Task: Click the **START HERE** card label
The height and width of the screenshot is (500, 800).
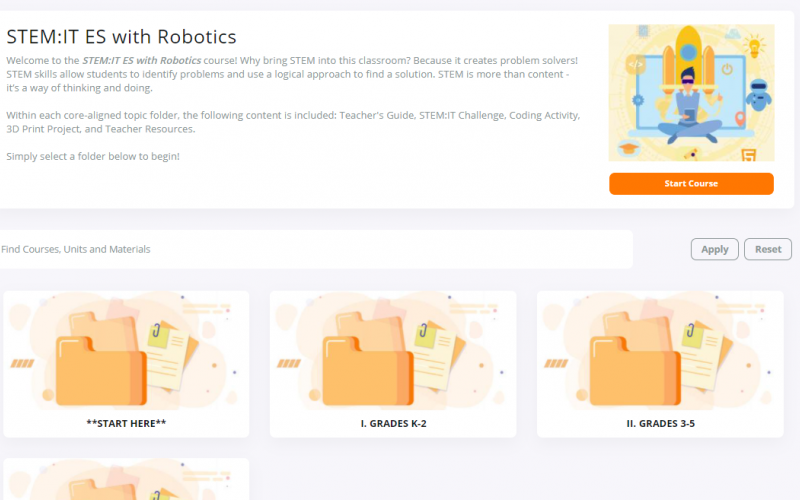Action: point(126,423)
